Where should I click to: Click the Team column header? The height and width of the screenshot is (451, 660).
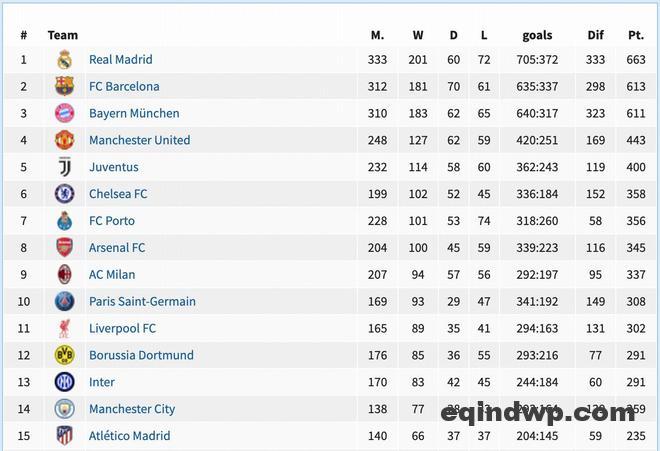[63, 35]
